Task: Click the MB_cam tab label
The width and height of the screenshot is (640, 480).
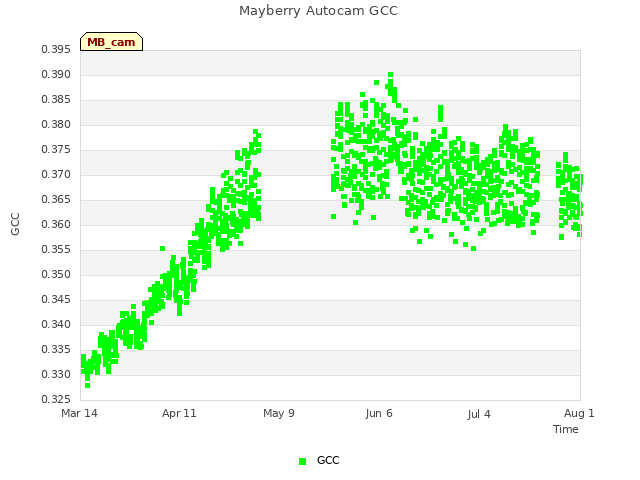Action: 111,42
